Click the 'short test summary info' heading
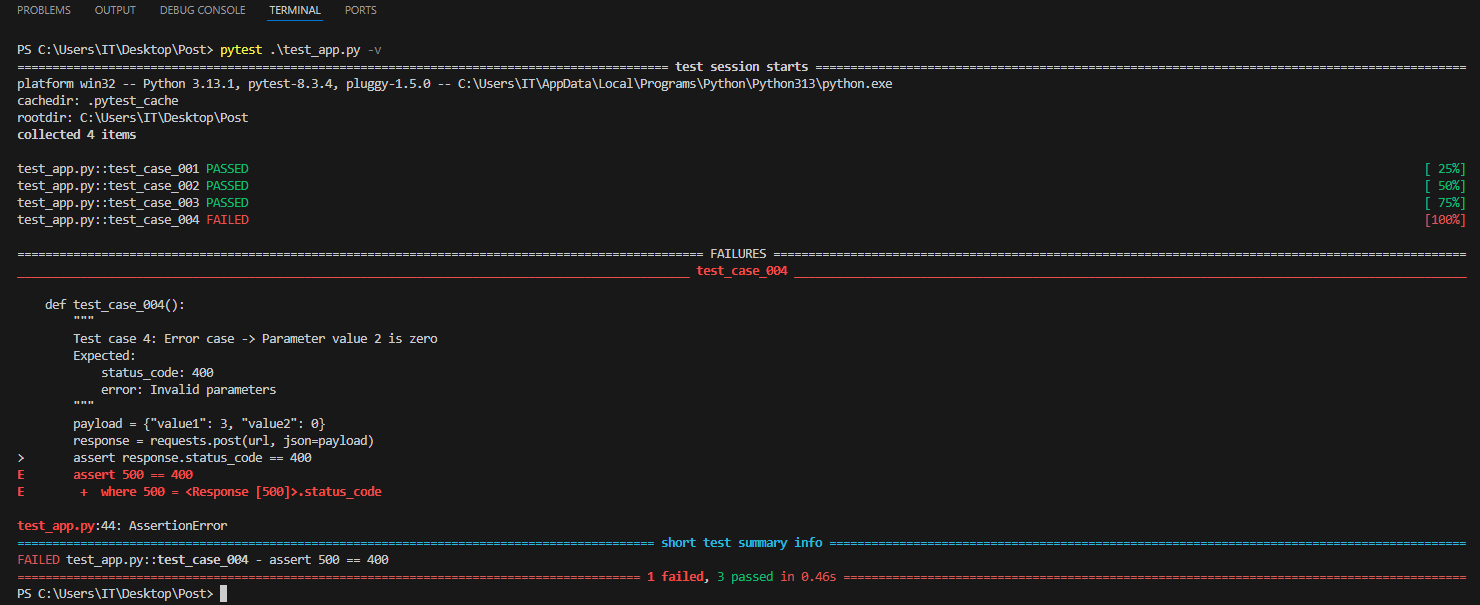The width and height of the screenshot is (1480, 605). [741, 542]
